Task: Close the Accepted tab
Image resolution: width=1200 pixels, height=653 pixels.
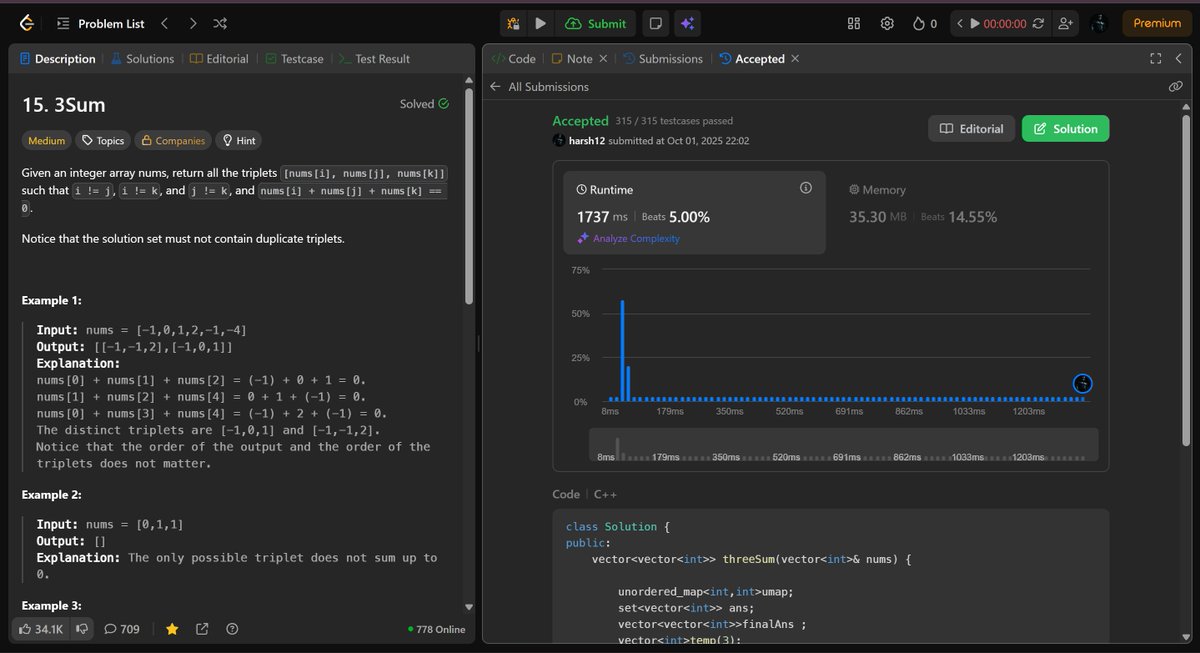Action: coord(795,59)
